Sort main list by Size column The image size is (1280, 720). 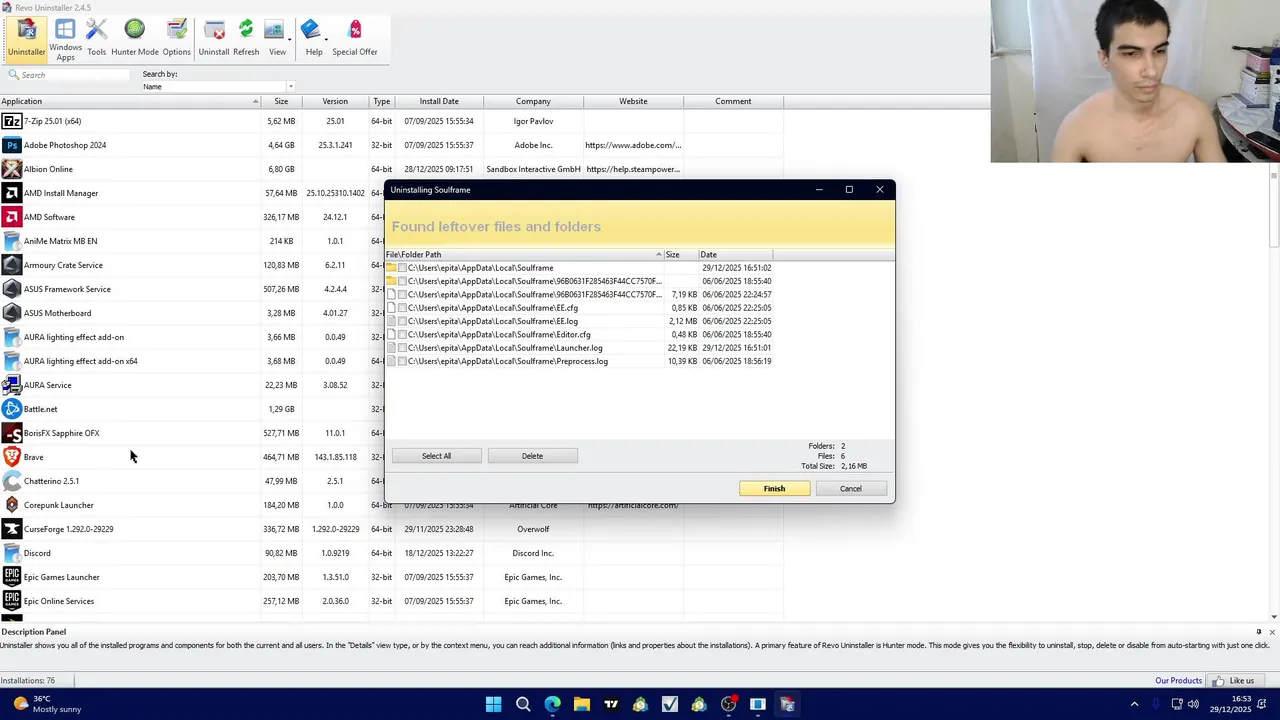281,101
